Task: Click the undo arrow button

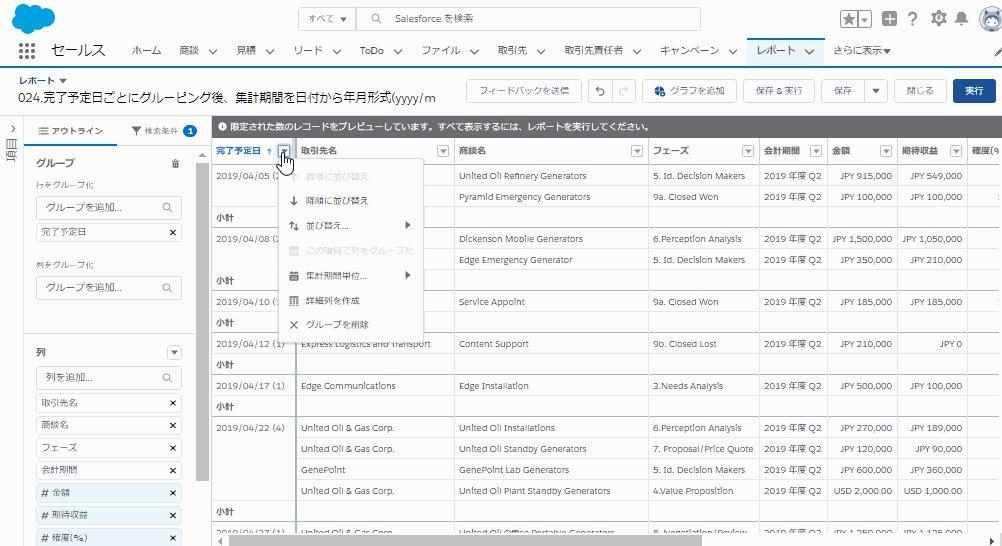Action: point(600,91)
